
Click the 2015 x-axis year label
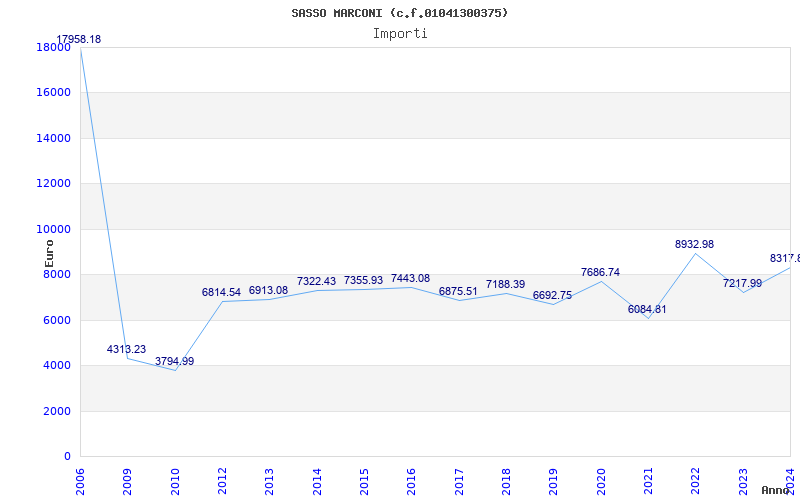(x=364, y=482)
